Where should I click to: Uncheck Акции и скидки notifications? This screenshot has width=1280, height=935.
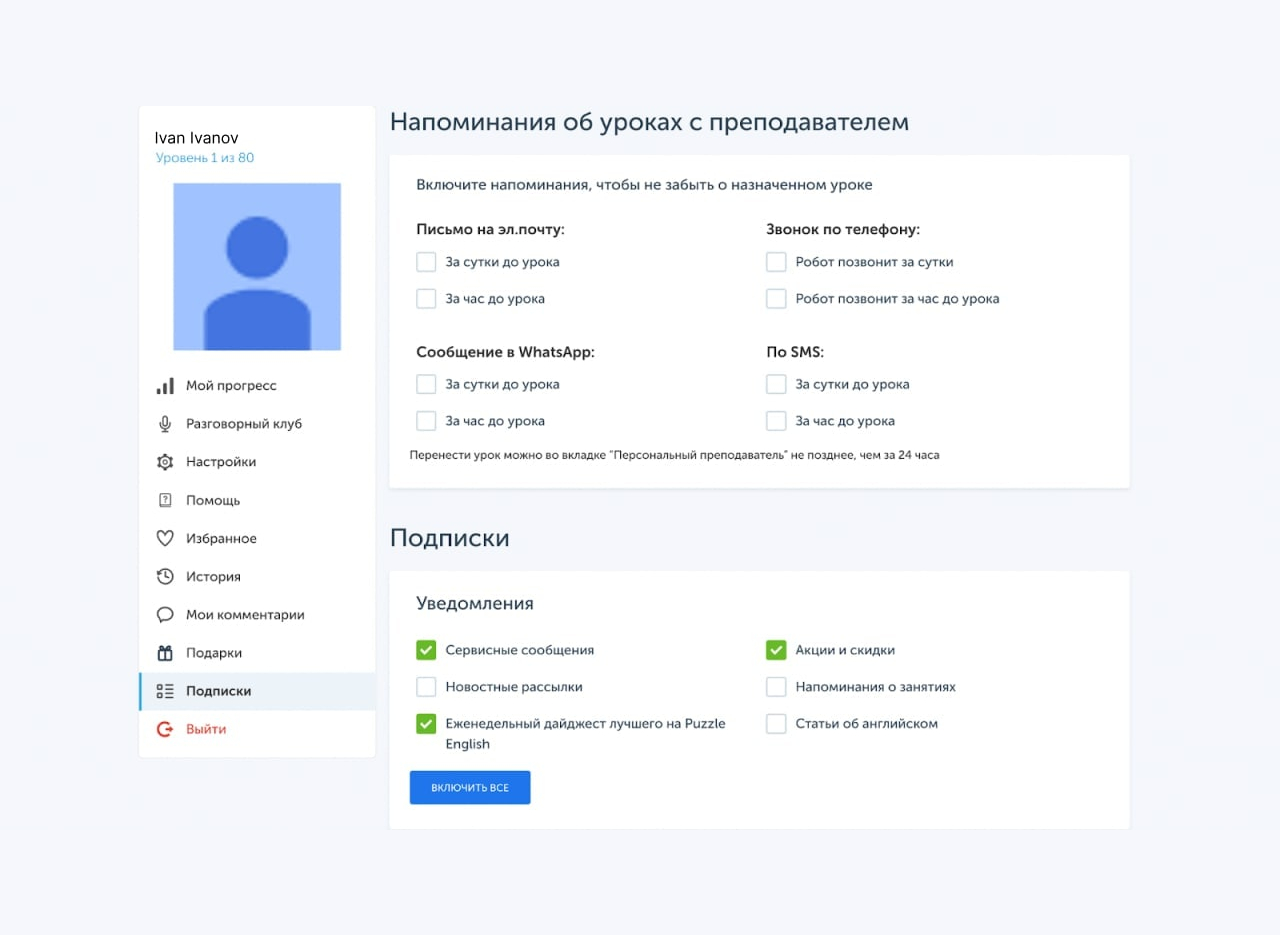(x=776, y=650)
